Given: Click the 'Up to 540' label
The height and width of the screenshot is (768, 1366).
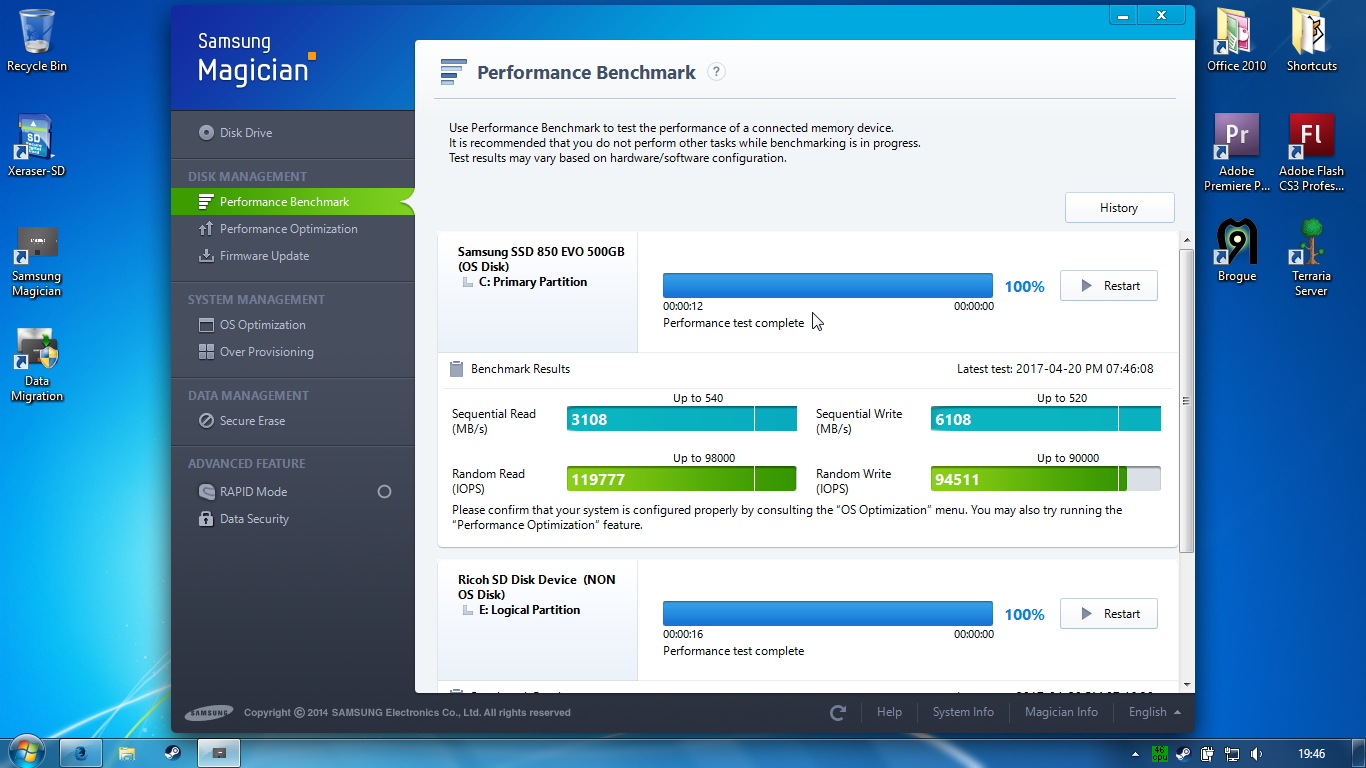Looking at the screenshot, I should click(698, 398).
